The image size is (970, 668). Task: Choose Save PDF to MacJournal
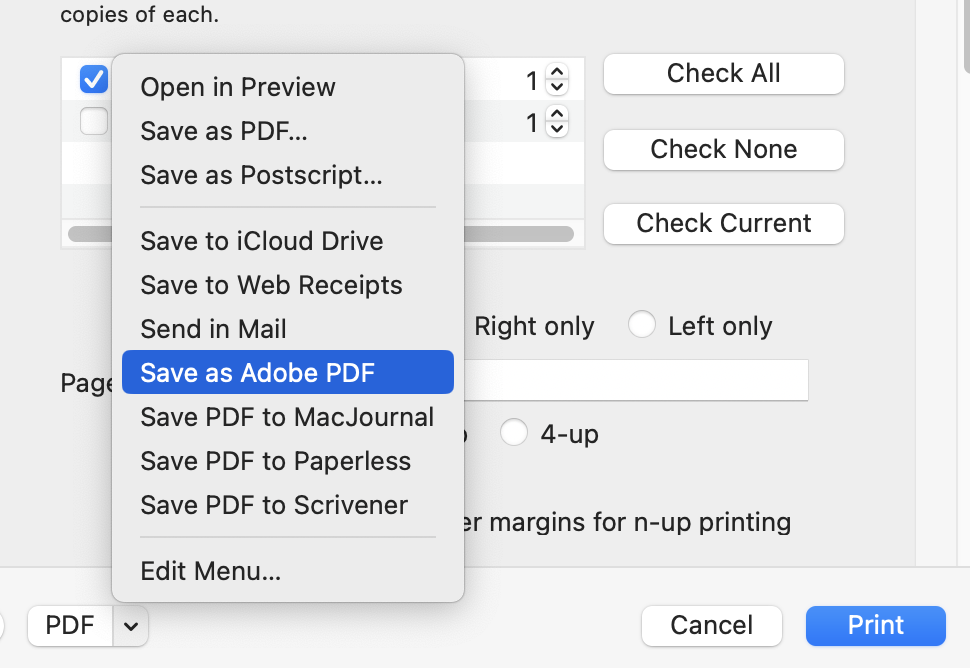(x=287, y=417)
